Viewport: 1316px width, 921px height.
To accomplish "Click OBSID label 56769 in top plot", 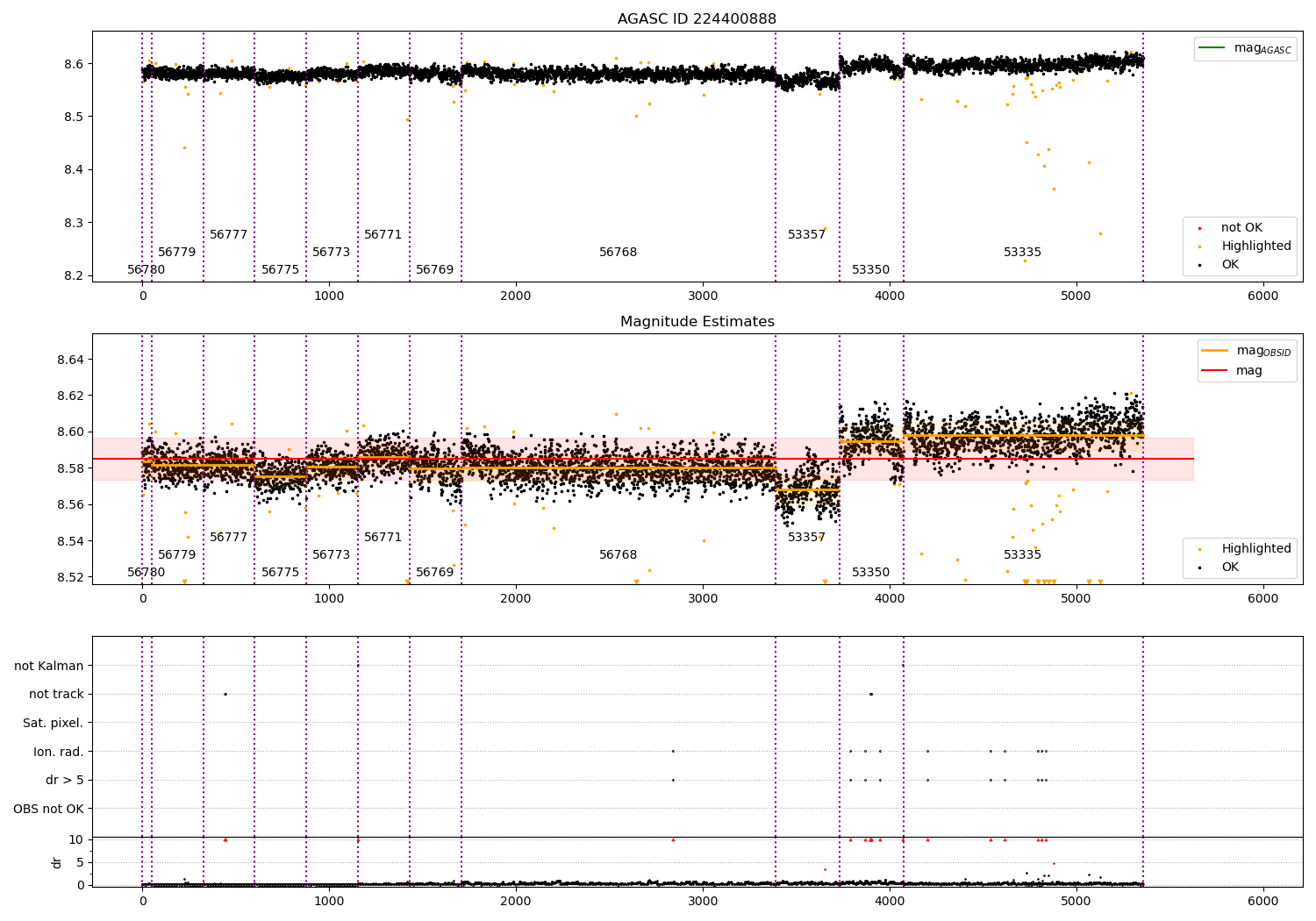I will 435,270.
